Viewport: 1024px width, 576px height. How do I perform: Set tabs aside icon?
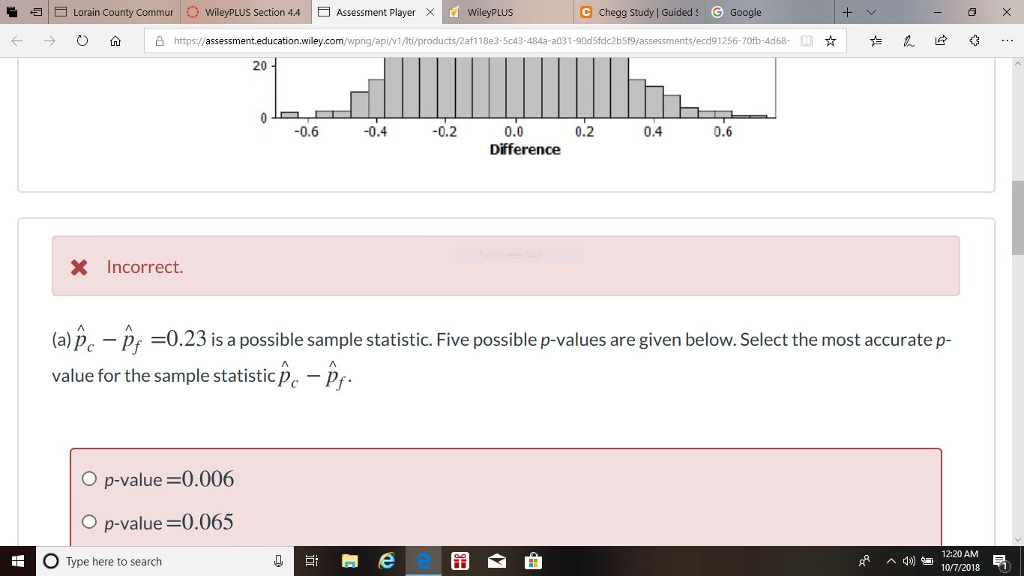point(37,12)
